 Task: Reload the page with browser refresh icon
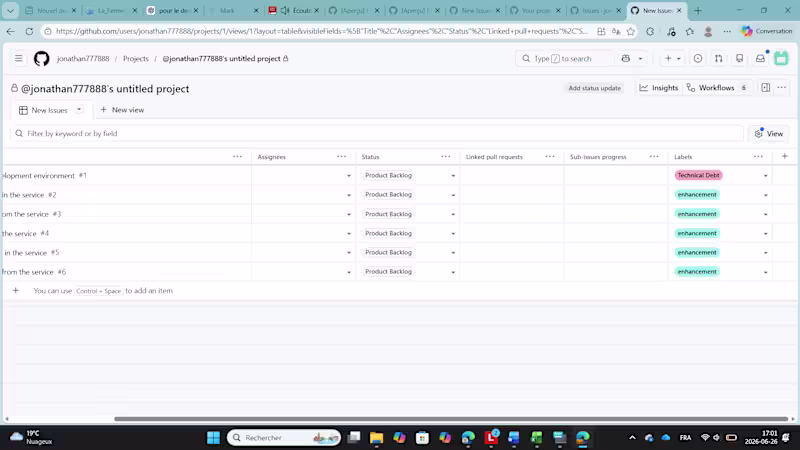(29, 31)
